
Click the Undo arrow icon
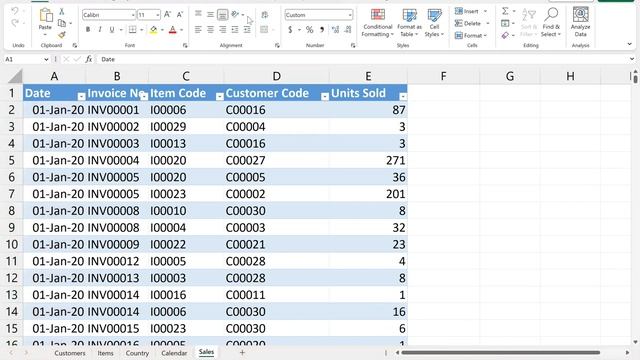coord(15,11)
